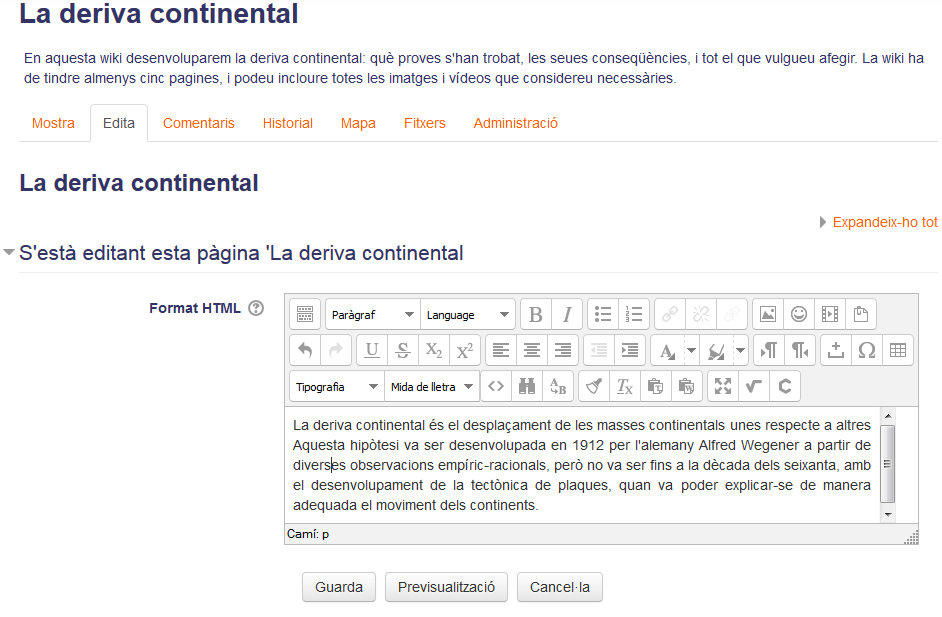This screenshot has width=942, height=617.
Task: Open the Comentaris tab
Action: [199, 123]
